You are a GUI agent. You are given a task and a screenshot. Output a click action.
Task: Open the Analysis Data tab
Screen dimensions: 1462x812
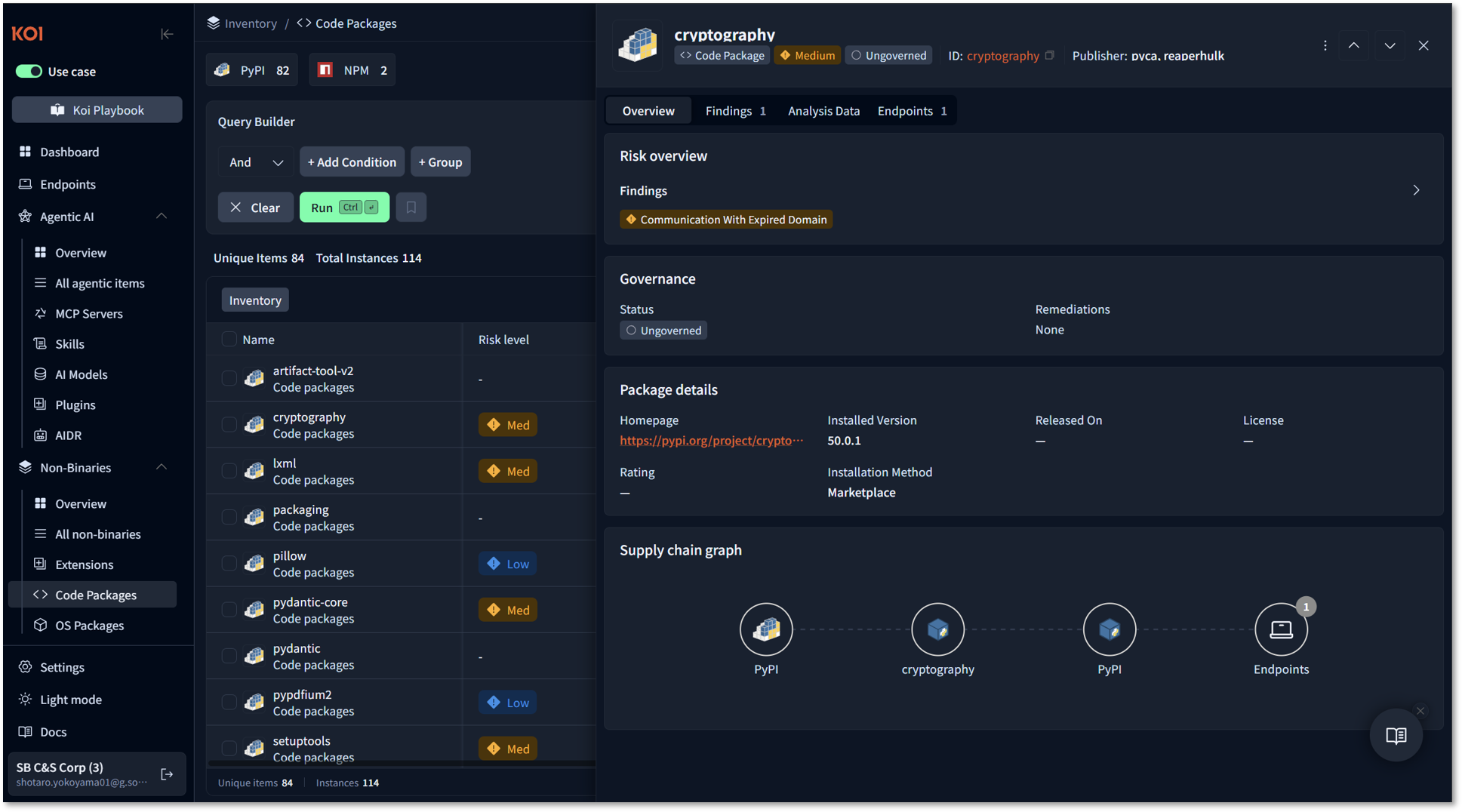tap(823, 111)
